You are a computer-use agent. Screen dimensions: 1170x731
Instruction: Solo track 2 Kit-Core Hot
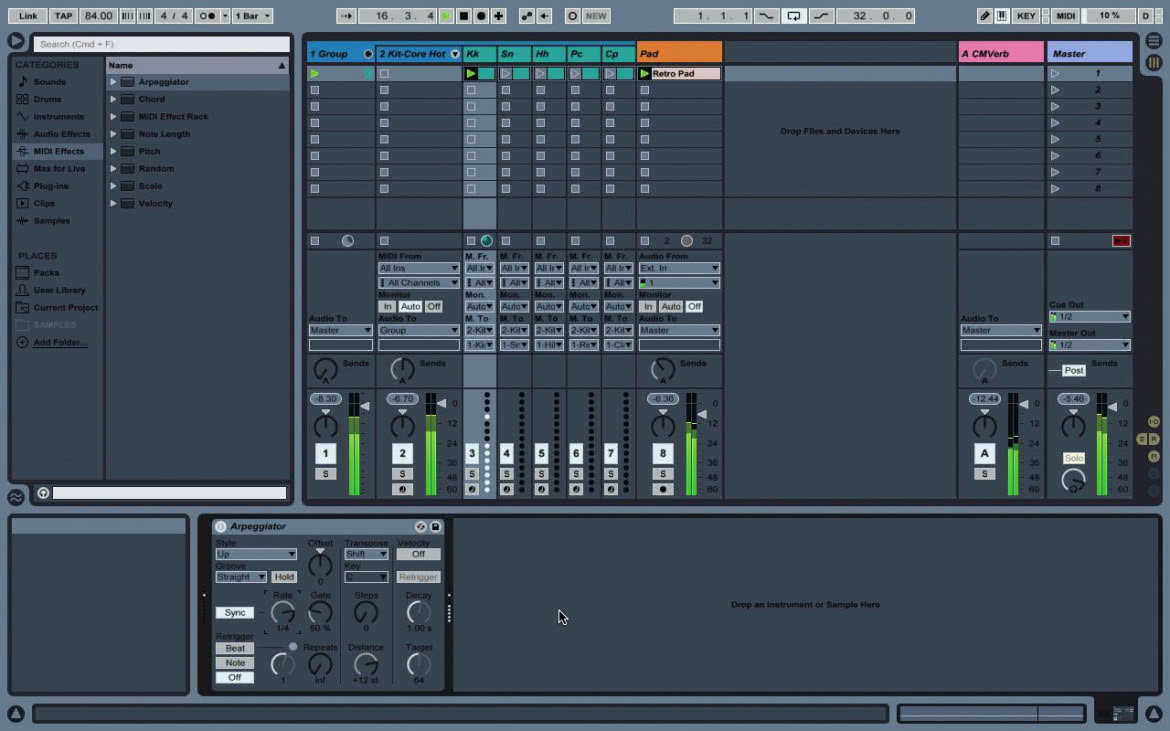point(402,474)
